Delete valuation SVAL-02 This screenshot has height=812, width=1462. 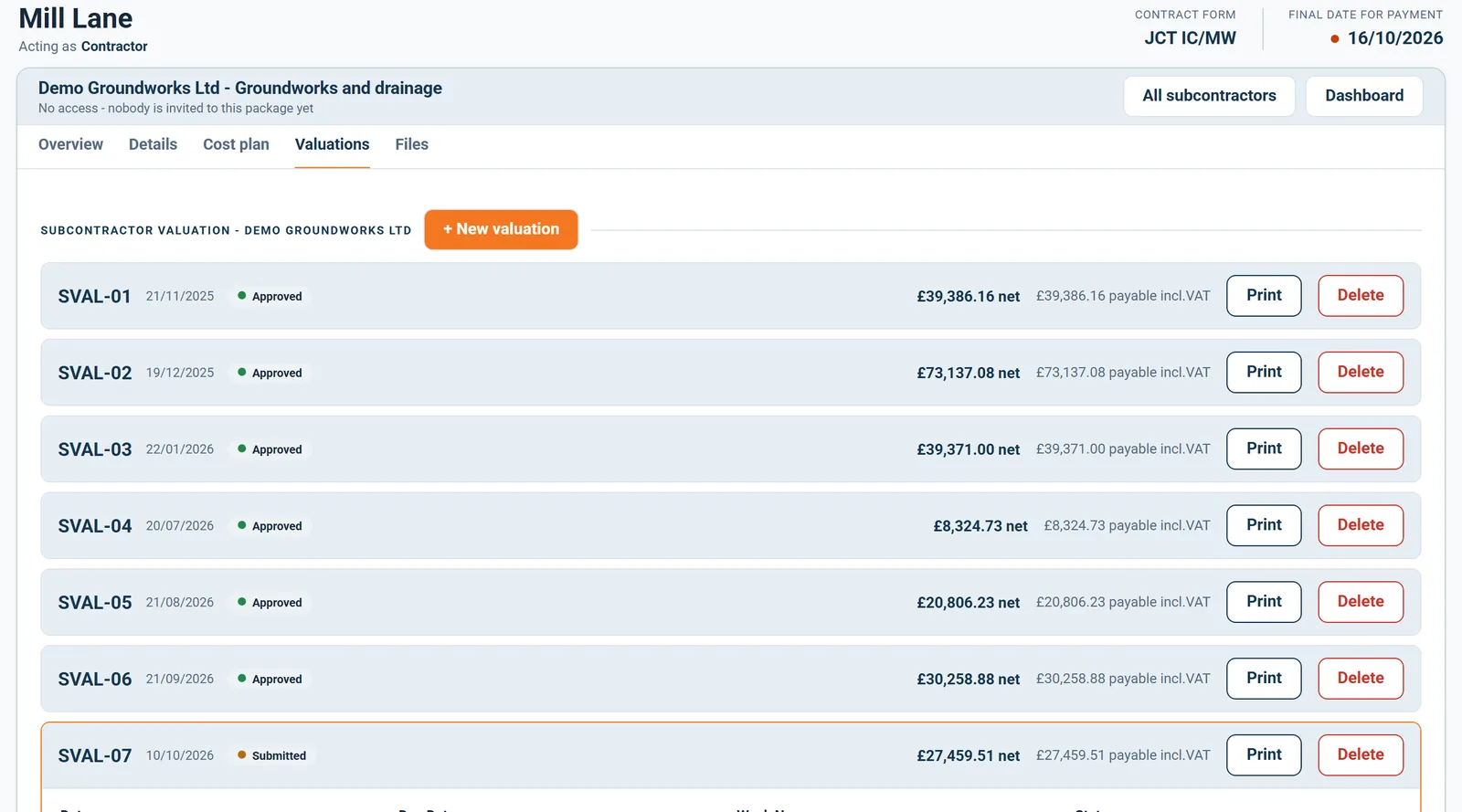point(1361,373)
